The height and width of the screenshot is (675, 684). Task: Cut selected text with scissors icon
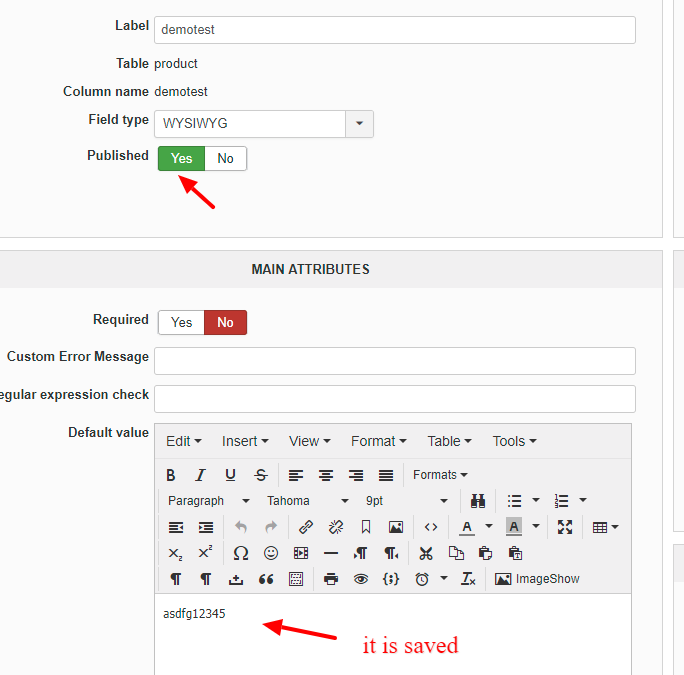pos(426,553)
